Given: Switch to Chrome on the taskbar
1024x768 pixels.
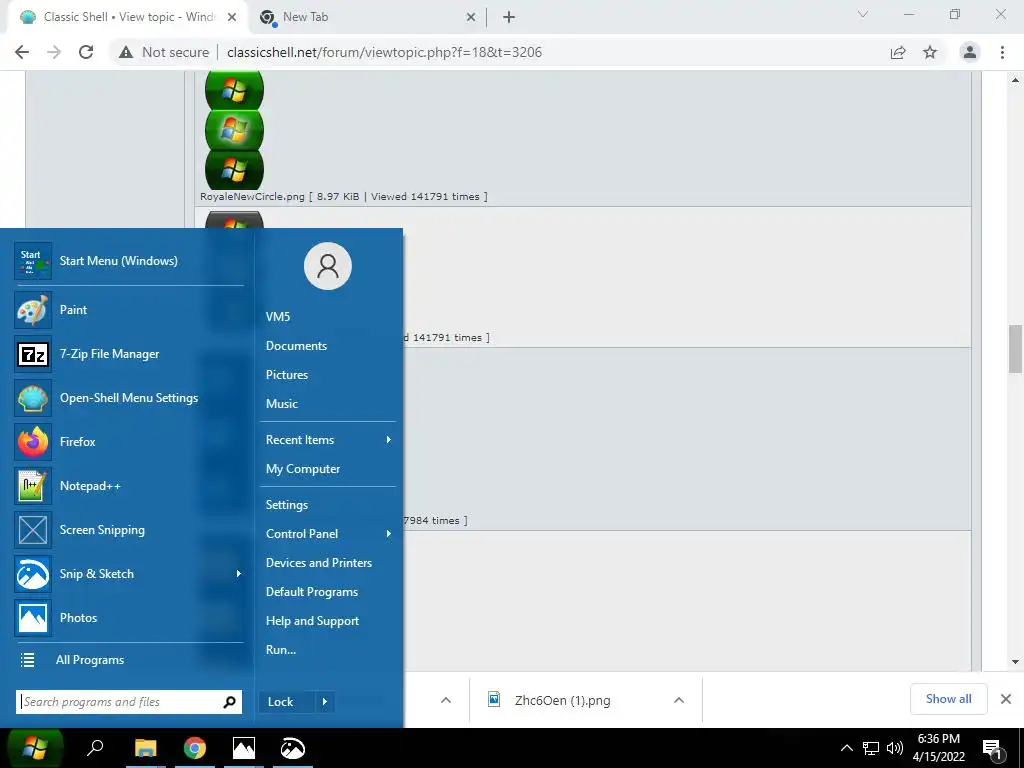Looking at the screenshot, I should [195, 748].
